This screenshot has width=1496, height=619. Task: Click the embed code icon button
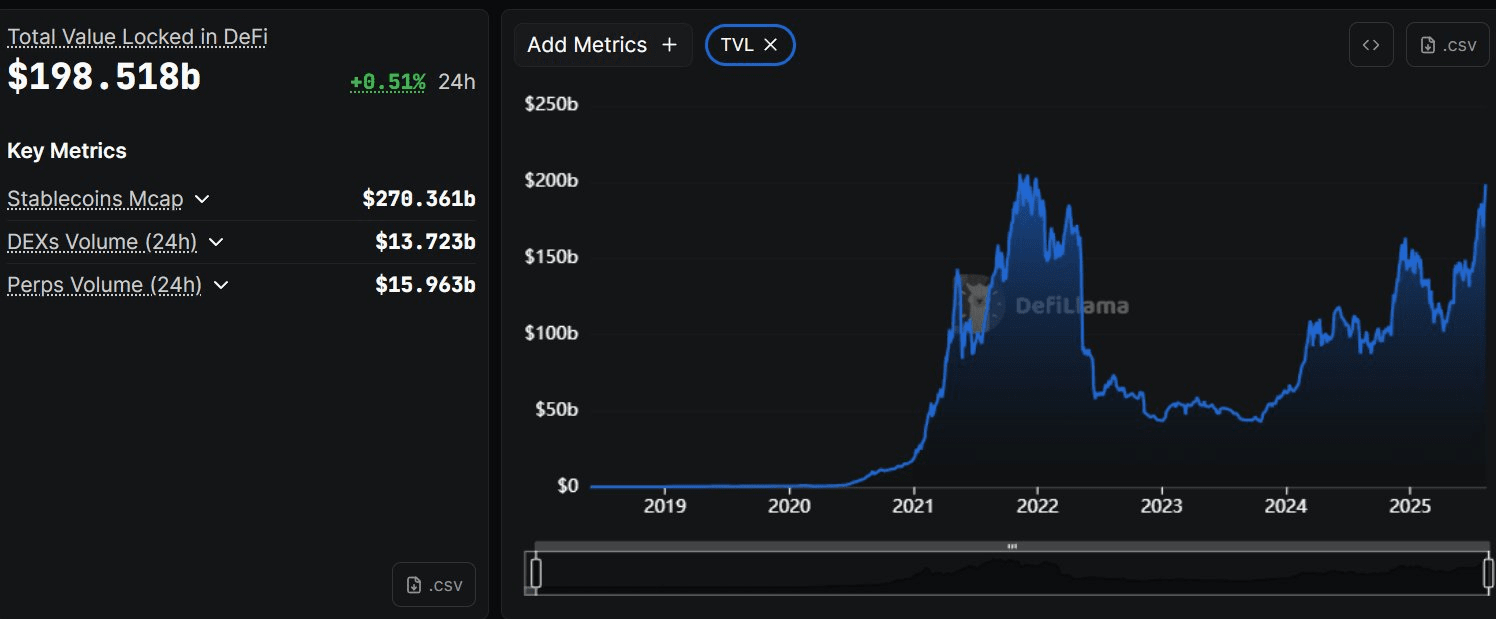(x=1371, y=45)
